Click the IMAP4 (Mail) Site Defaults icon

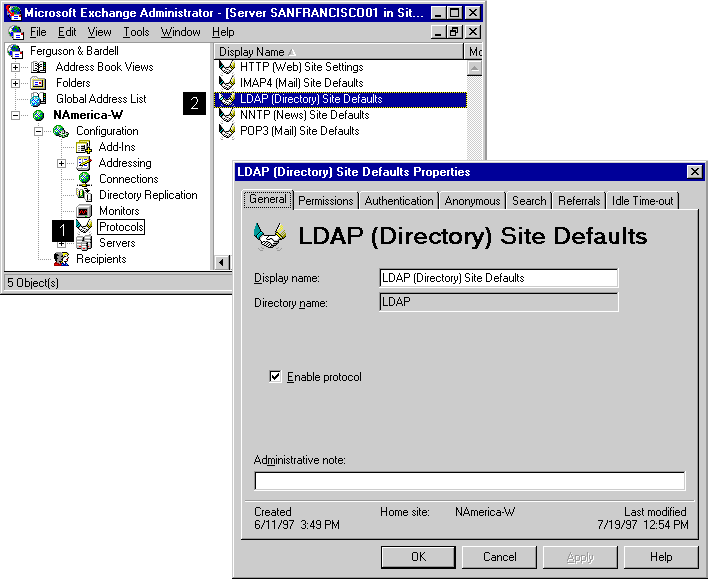click(227, 83)
